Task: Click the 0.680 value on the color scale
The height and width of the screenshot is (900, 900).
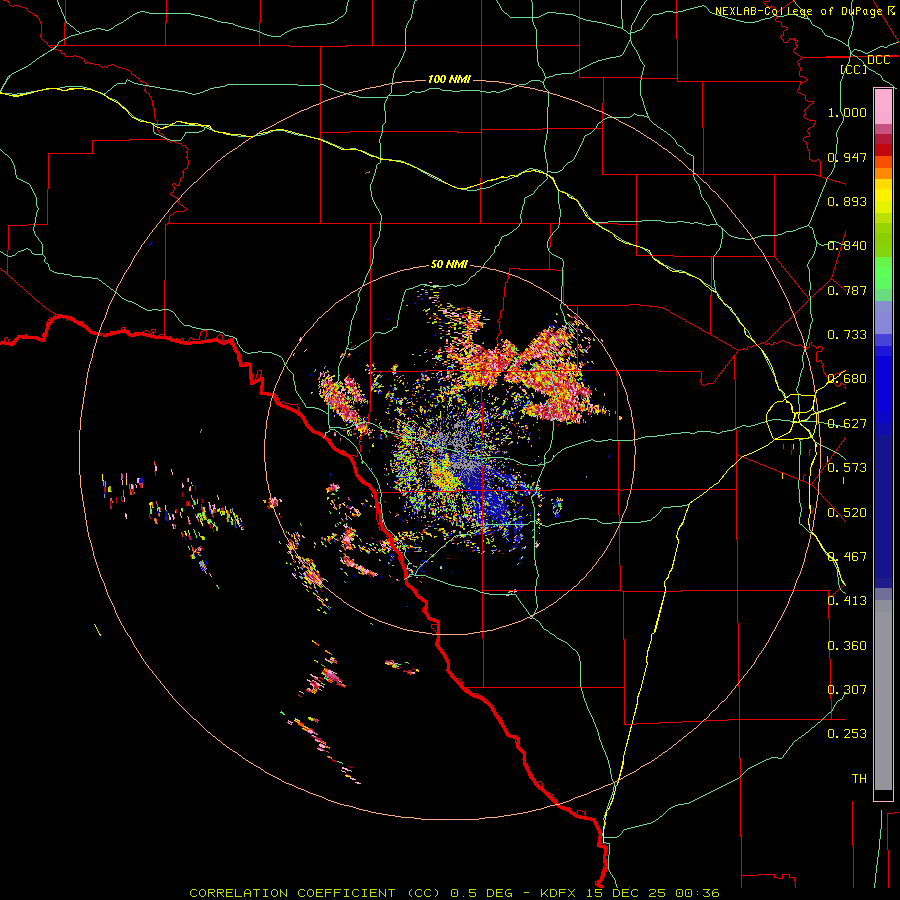Action: (x=847, y=379)
